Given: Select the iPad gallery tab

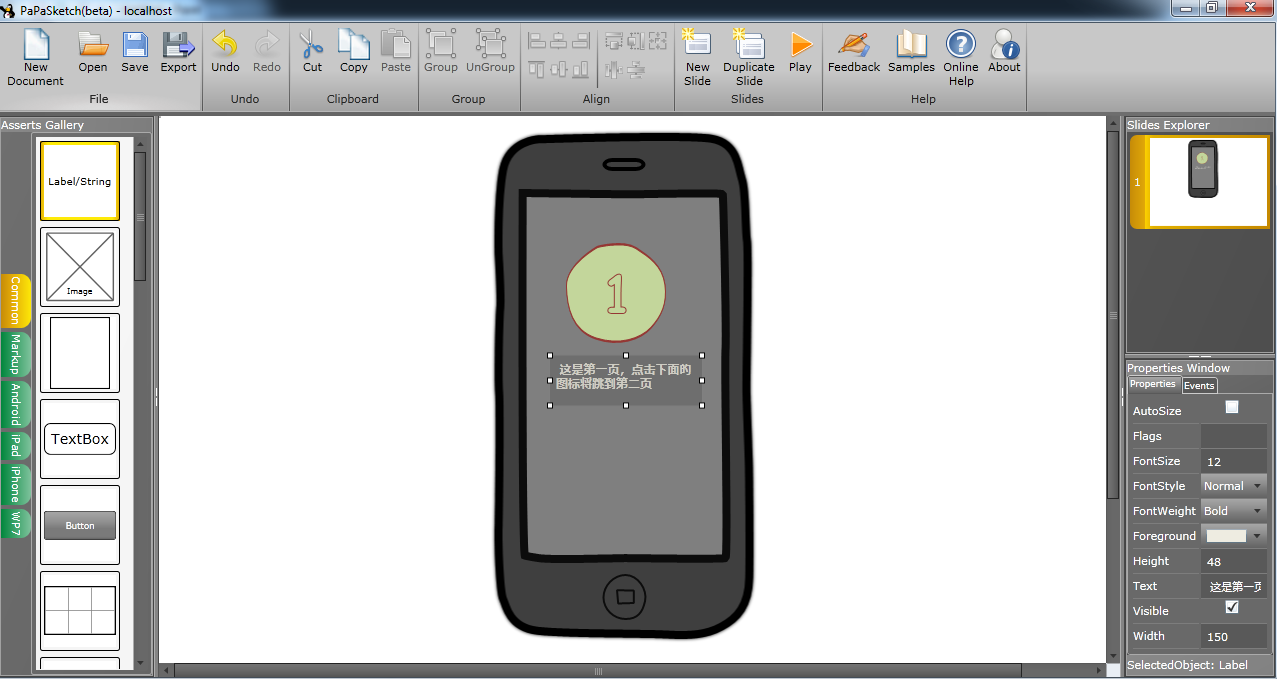Looking at the screenshot, I should 16,446.
